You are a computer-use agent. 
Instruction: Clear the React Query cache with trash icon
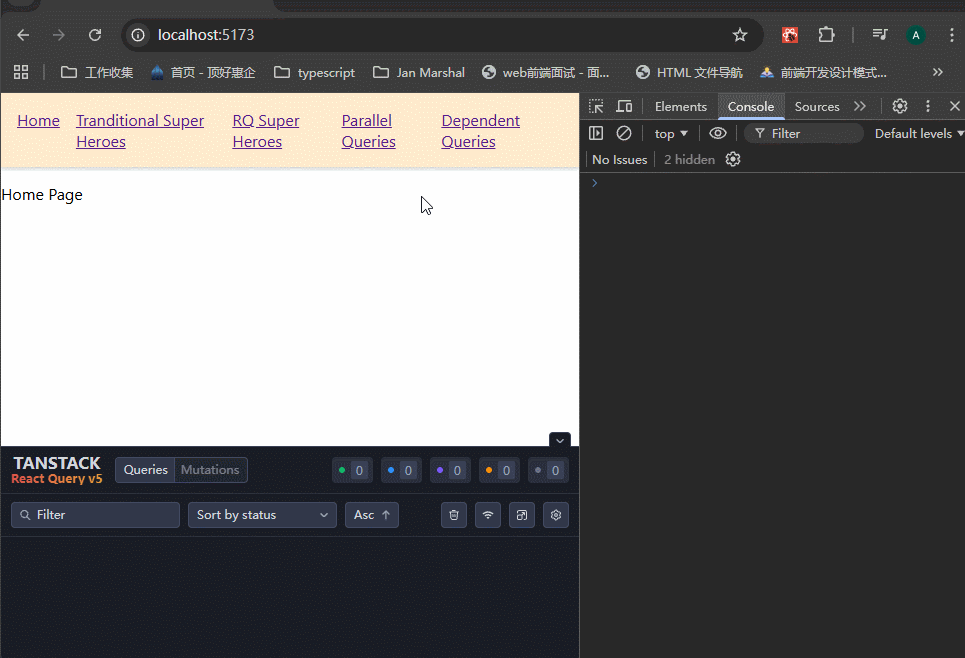click(454, 515)
